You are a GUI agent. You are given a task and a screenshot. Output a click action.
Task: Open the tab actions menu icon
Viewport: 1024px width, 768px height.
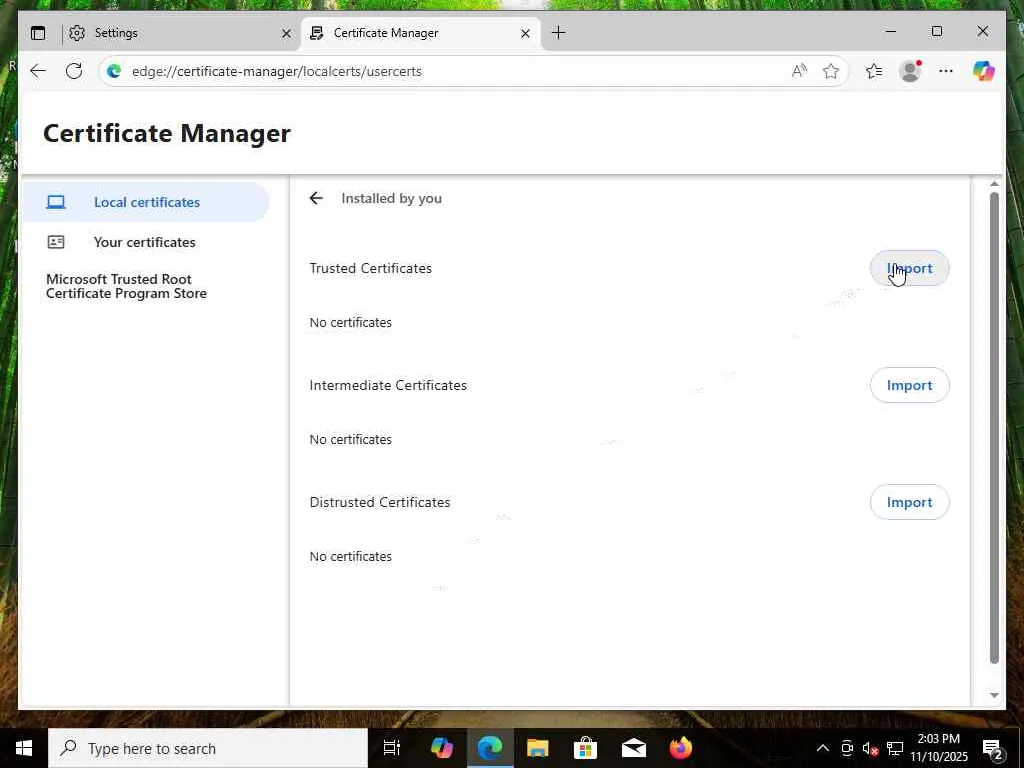click(x=39, y=33)
